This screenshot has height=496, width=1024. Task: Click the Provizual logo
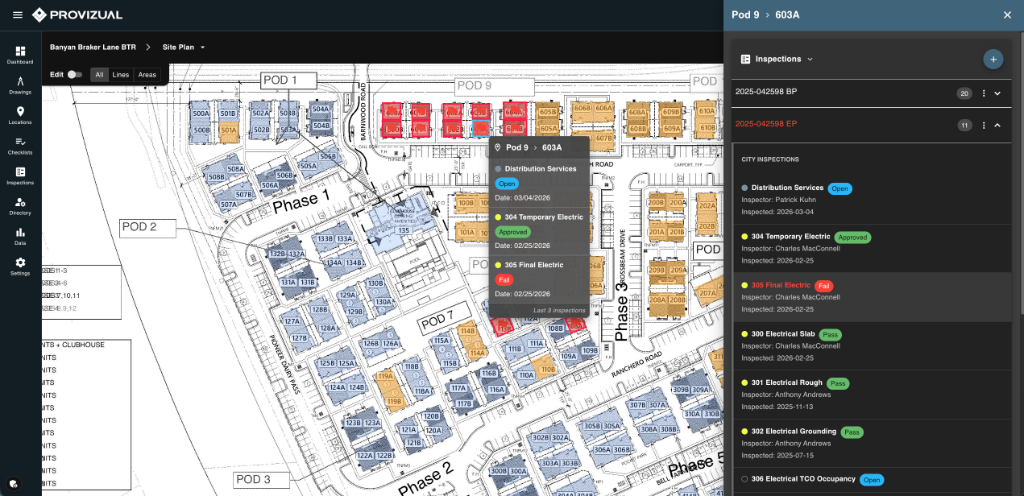coord(77,15)
